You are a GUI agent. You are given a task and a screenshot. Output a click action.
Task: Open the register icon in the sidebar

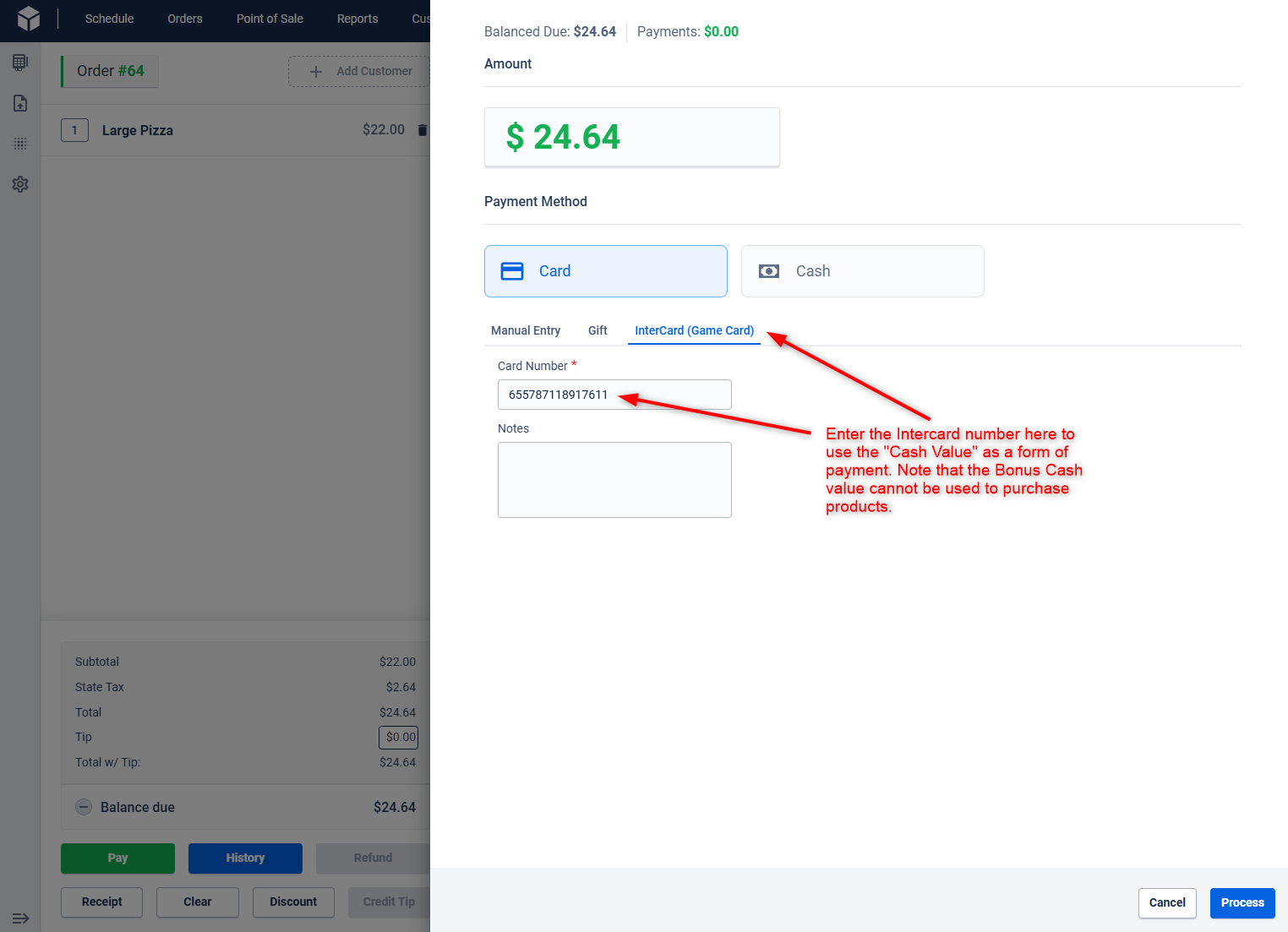(x=20, y=63)
